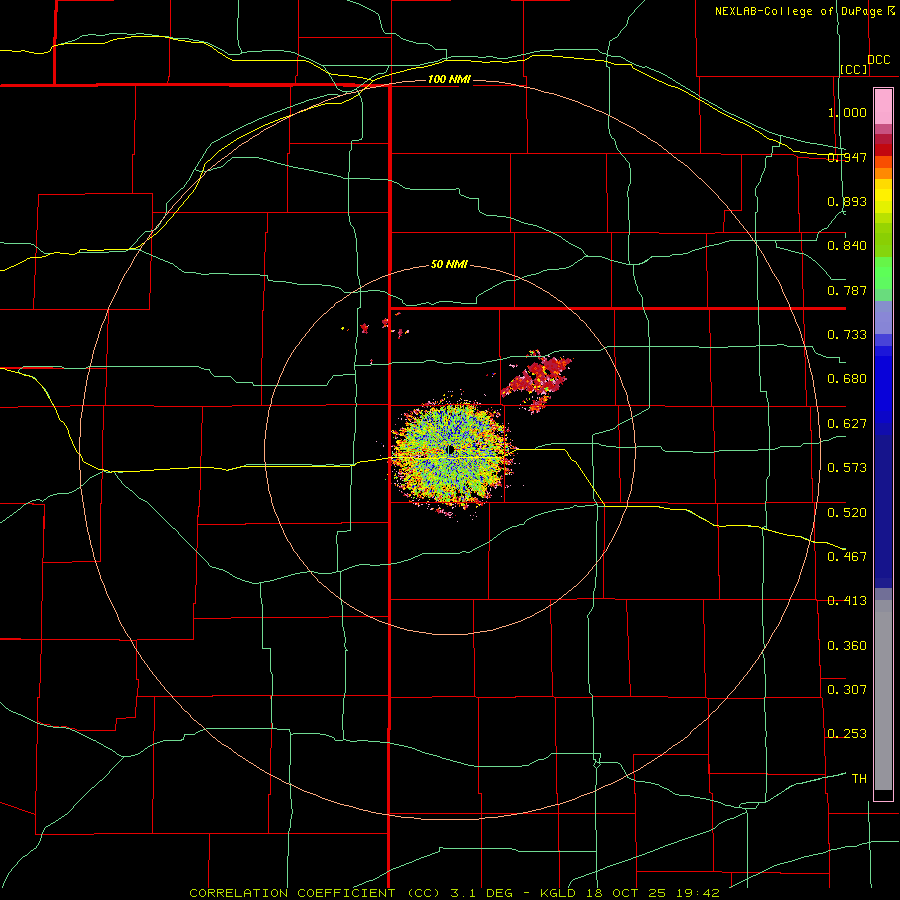Pick the bright green color bar segment
The image size is (900, 900).
tap(883, 273)
